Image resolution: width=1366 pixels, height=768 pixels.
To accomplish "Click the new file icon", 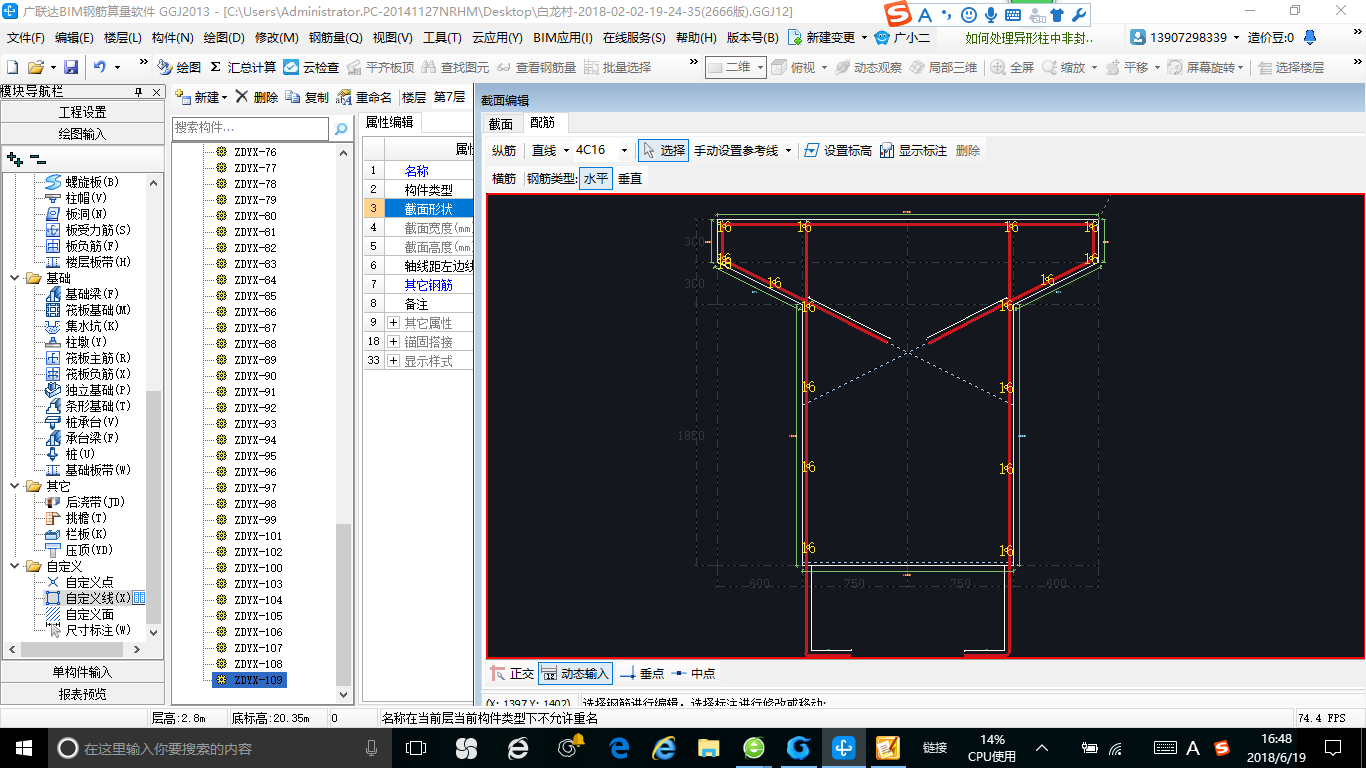I will (x=12, y=67).
